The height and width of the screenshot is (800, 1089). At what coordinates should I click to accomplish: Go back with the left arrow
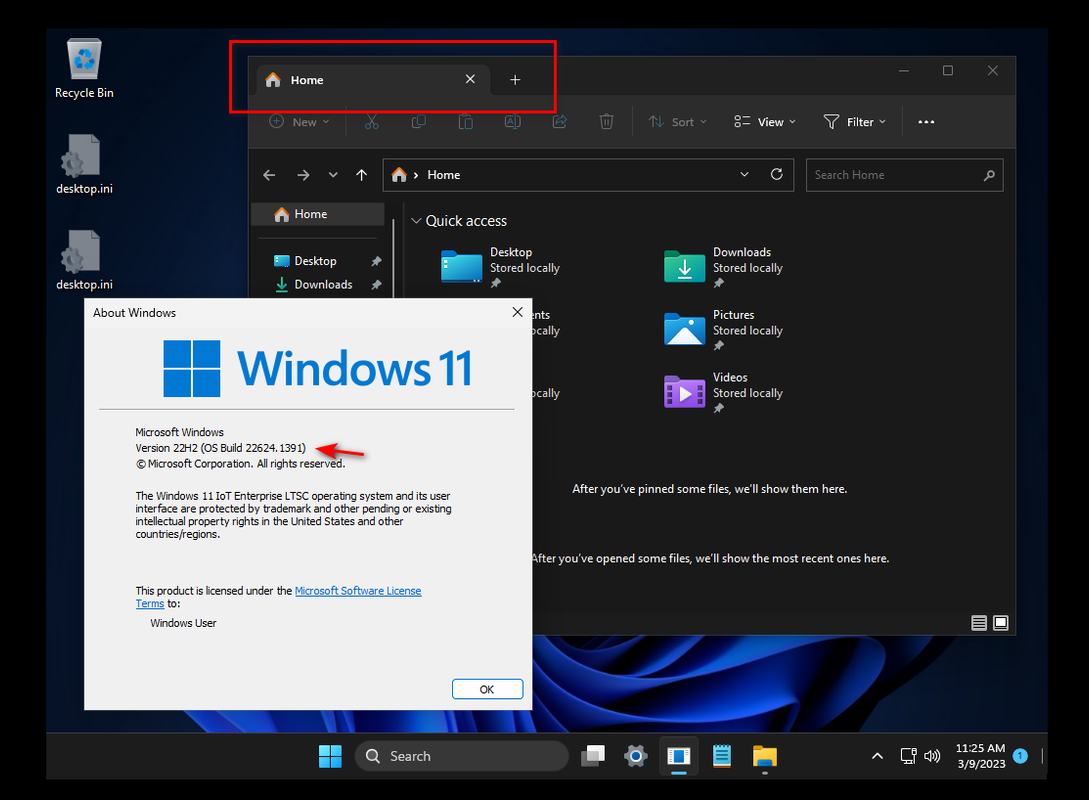click(269, 175)
